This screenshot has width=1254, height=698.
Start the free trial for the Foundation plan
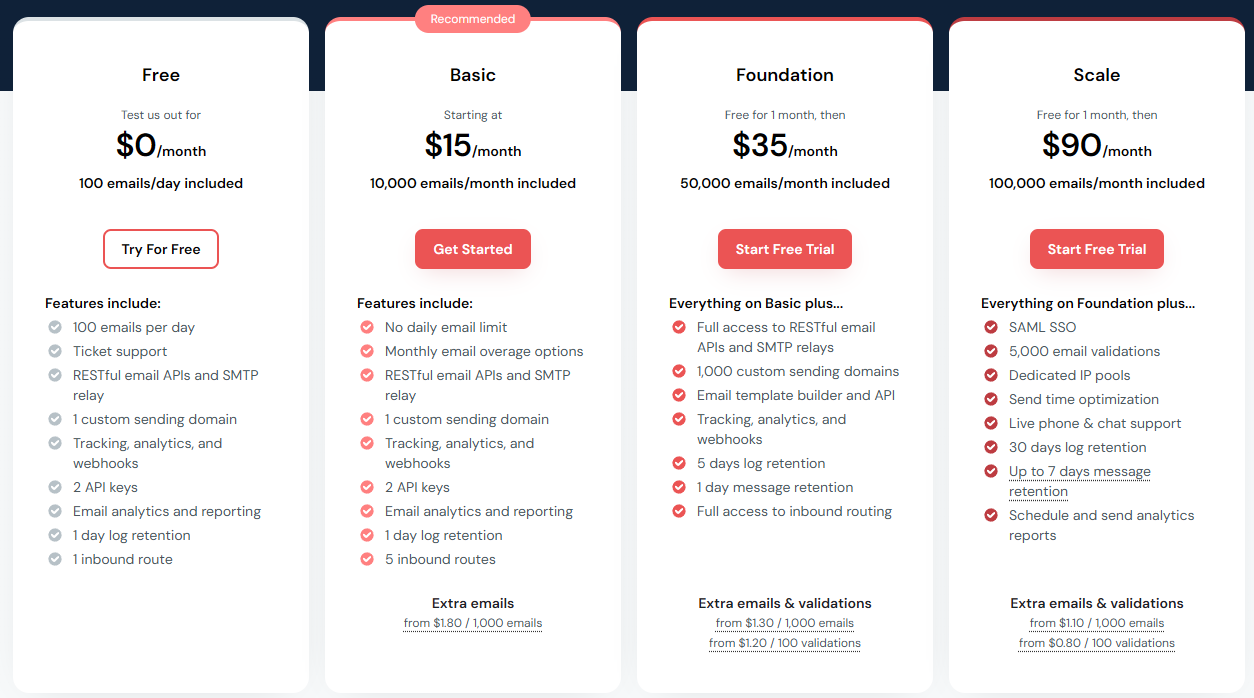[785, 249]
